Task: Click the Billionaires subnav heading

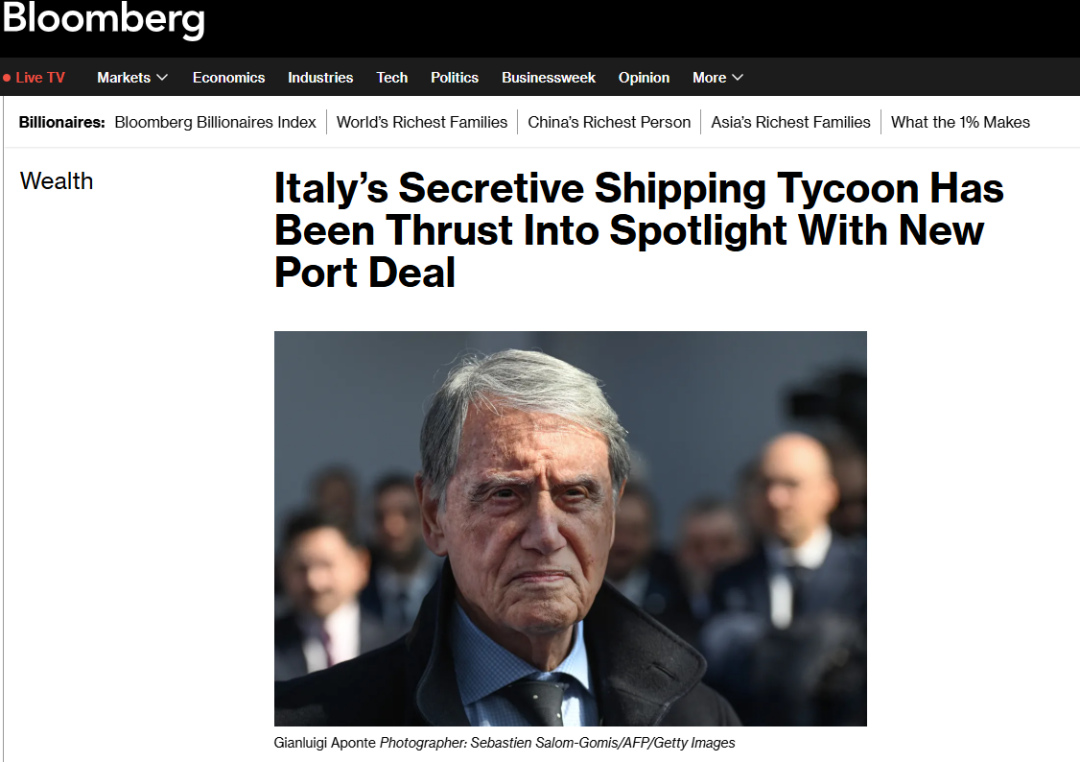Action: (62, 122)
